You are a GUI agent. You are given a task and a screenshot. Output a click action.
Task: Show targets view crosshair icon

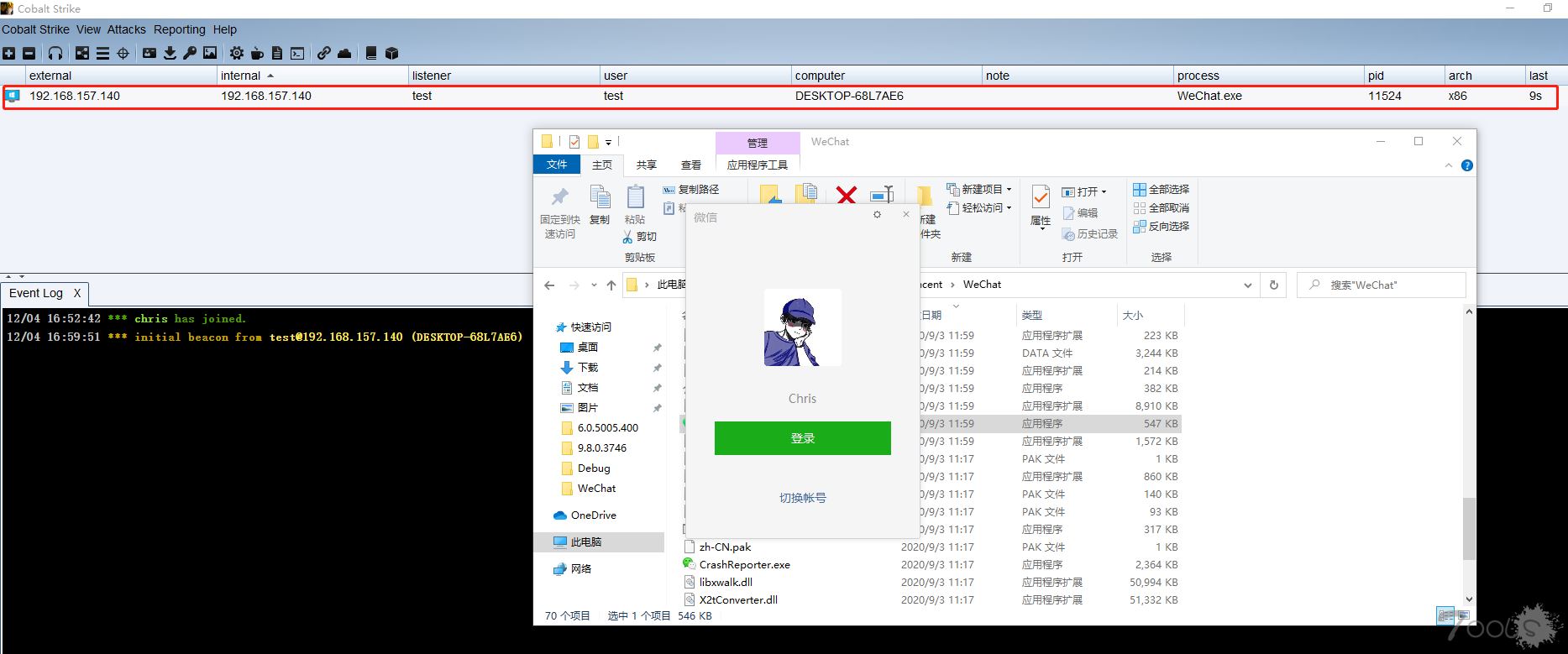click(123, 53)
